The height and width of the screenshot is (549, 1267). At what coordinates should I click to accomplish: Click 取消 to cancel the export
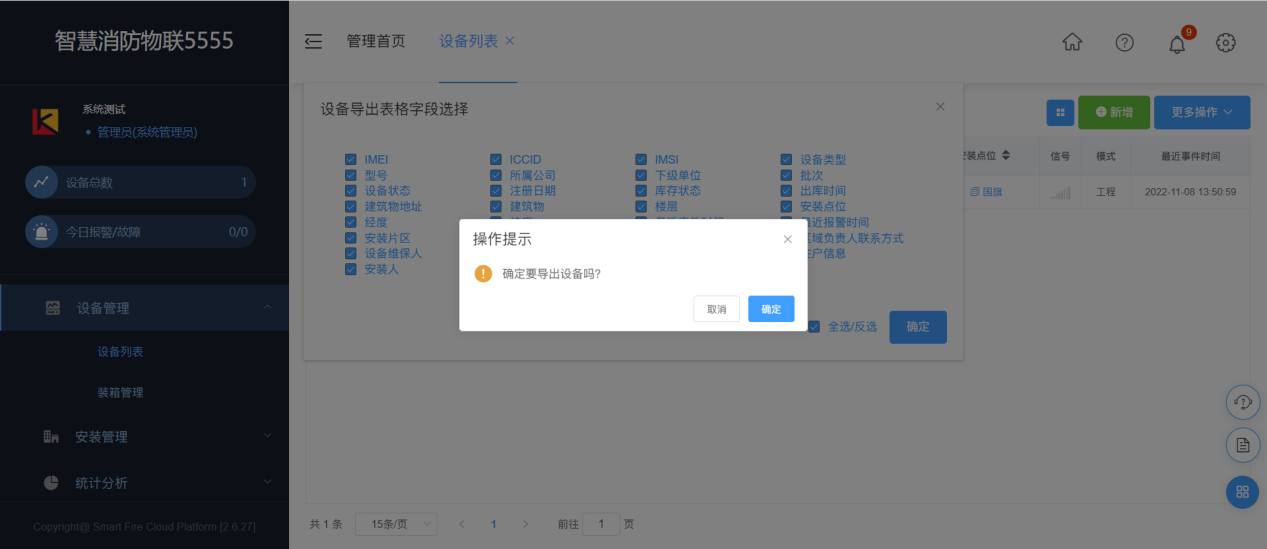716,309
